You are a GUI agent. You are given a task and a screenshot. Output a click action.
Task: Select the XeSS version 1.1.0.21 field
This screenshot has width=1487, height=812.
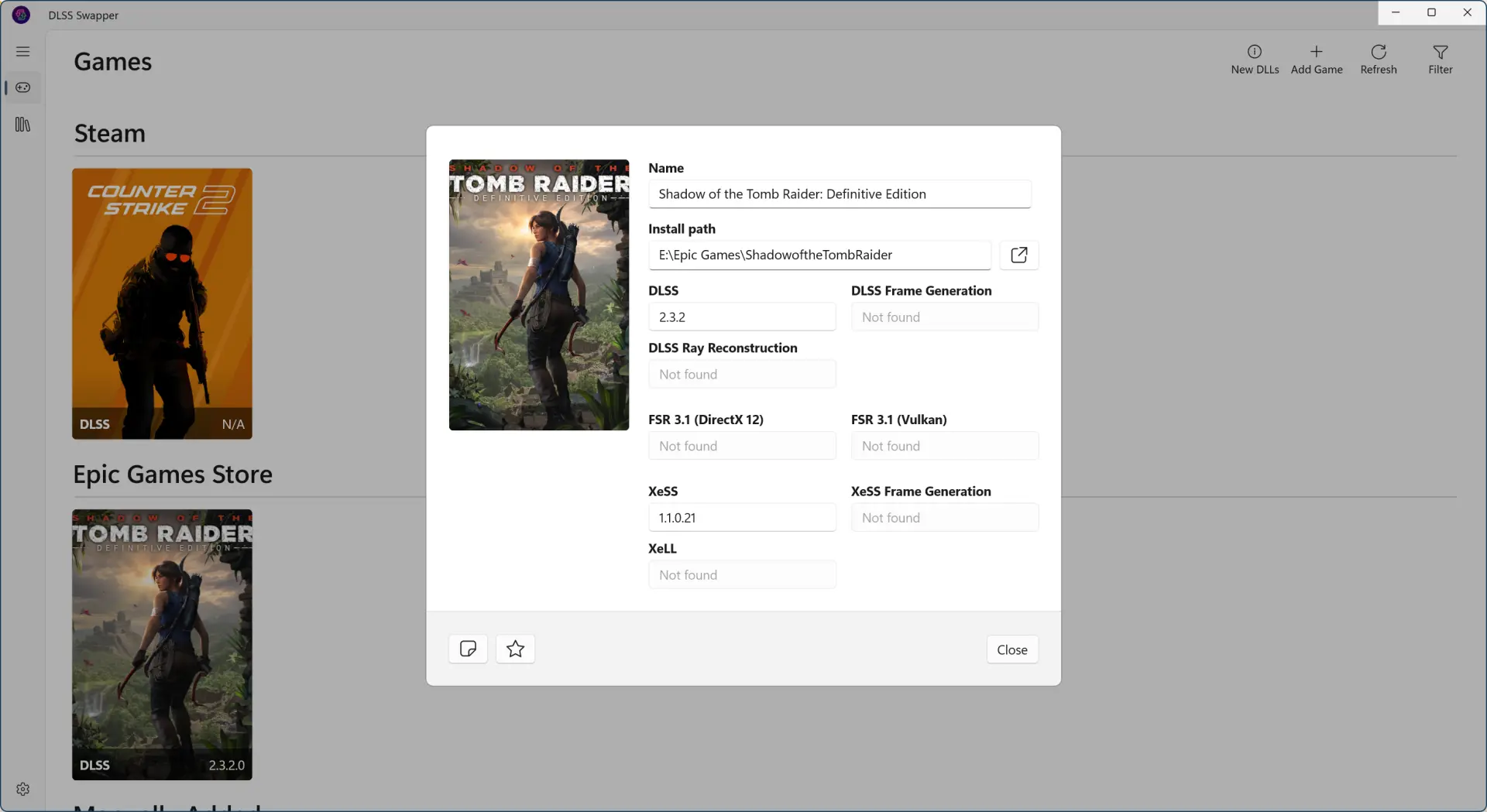742,518
